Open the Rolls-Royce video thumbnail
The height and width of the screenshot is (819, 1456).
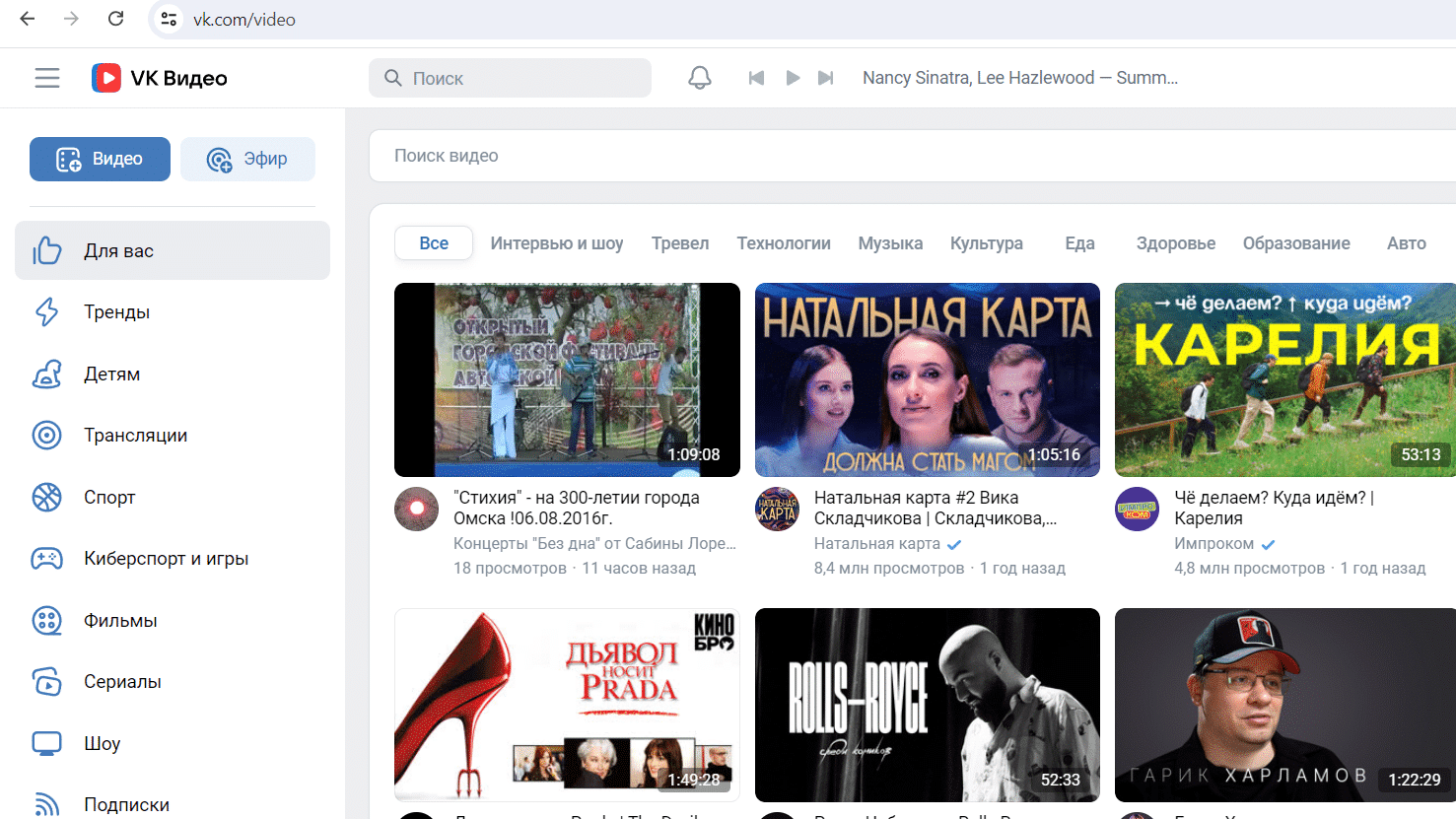(x=928, y=705)
